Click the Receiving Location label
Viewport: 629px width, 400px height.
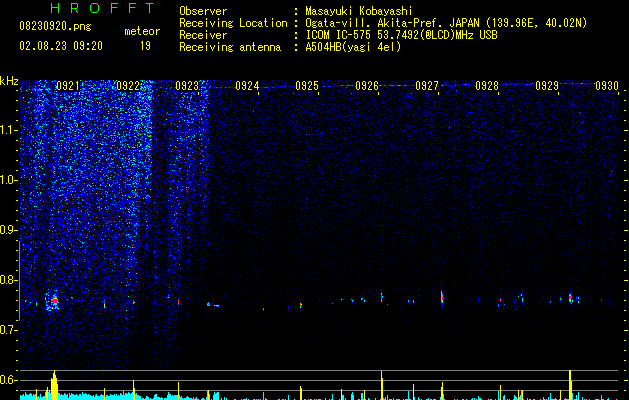233,23
